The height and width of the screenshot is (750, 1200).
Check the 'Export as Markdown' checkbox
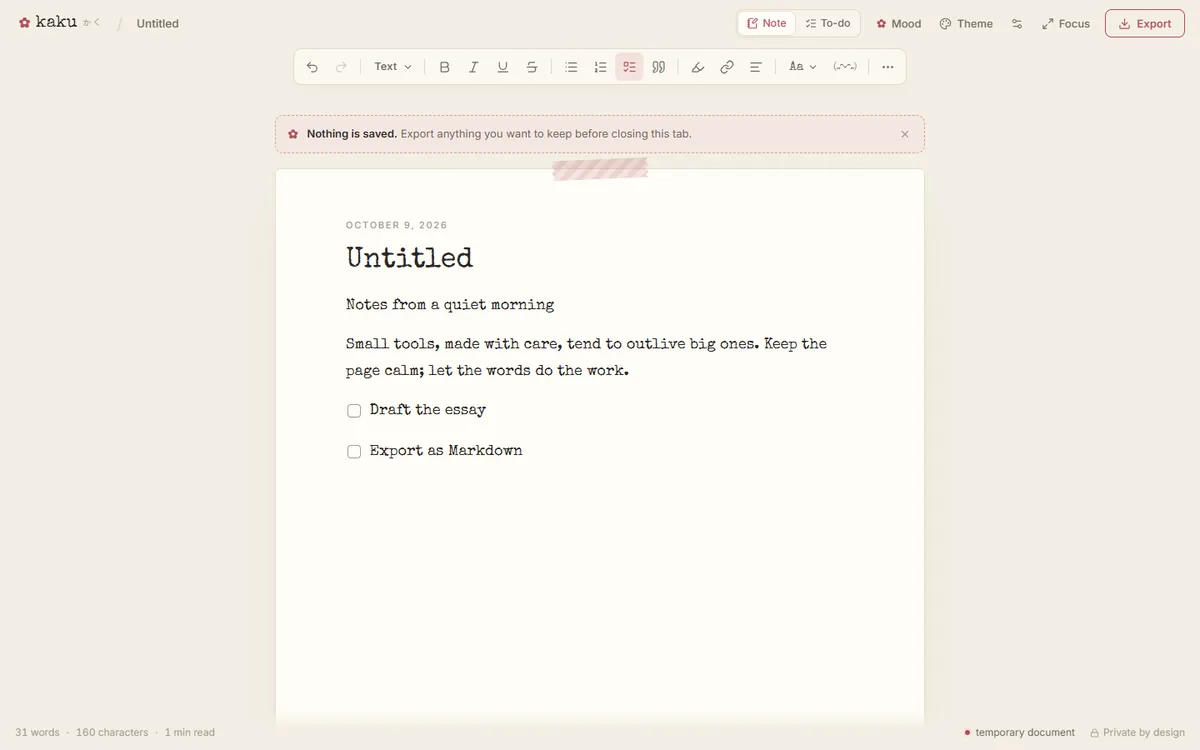tap(354, 452)
